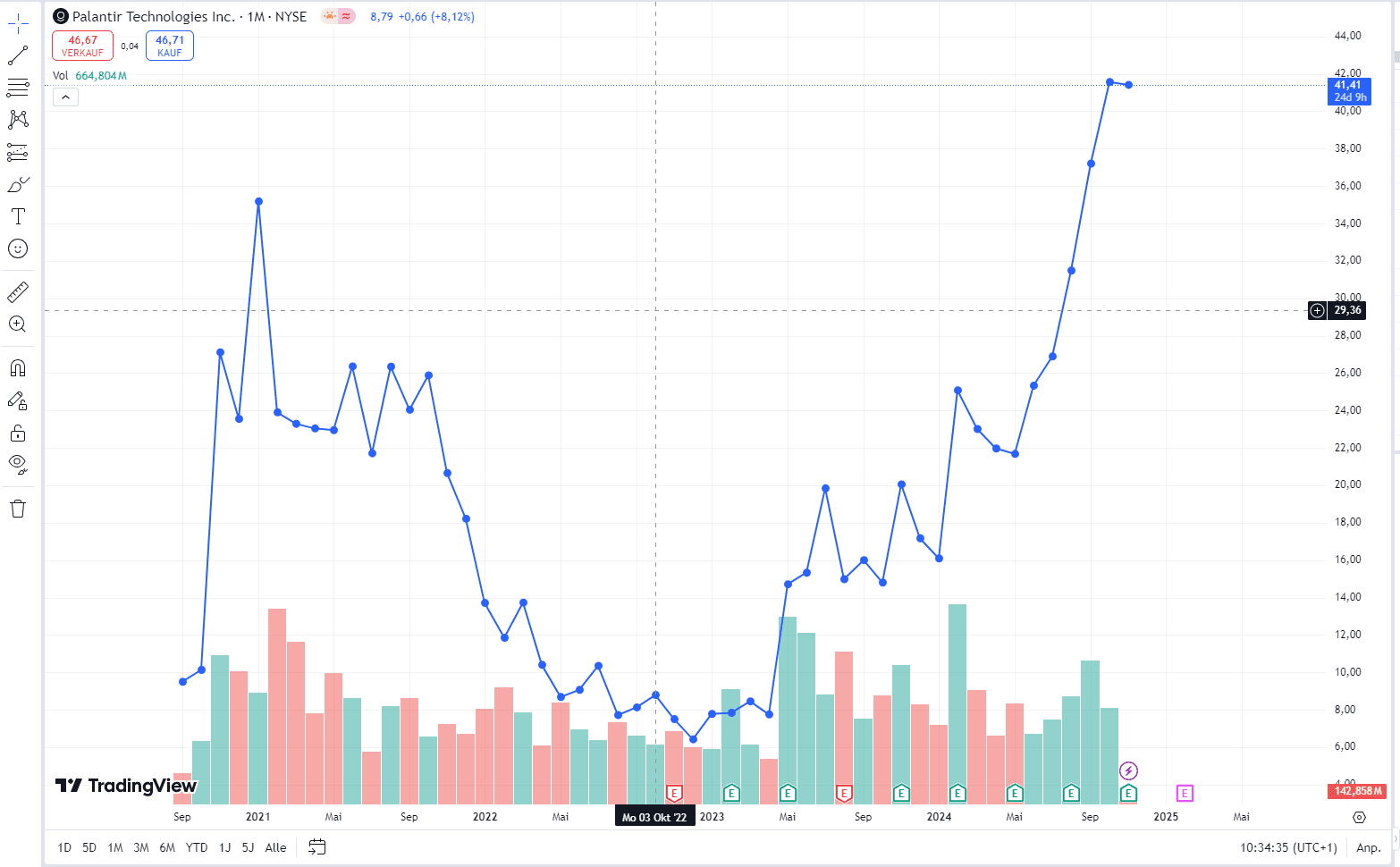Click the Kauf 46,71 buy button
Screen dimensions: 1400x867
tap(170, 46)
